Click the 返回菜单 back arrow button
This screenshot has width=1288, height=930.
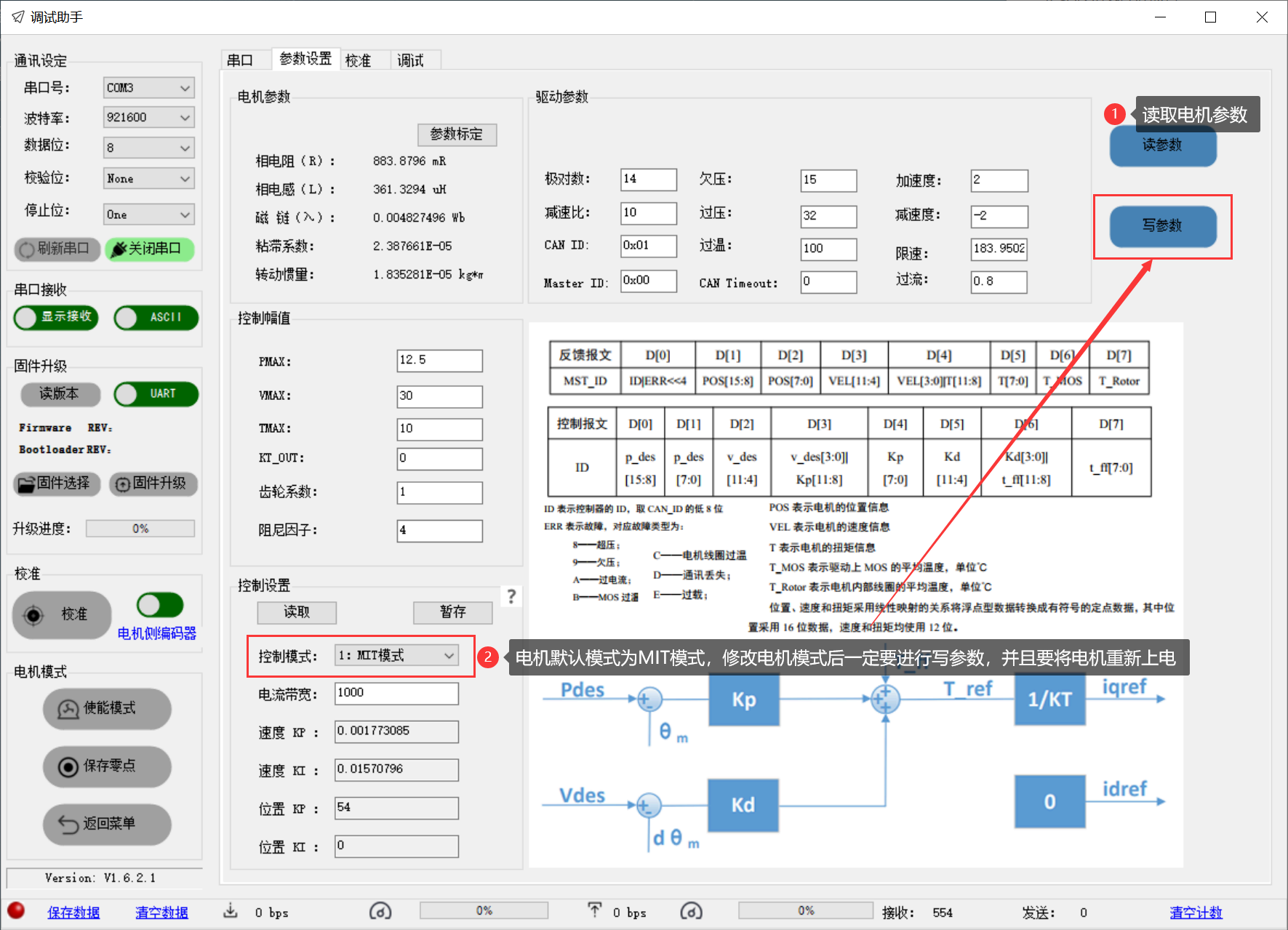point(107,824)
